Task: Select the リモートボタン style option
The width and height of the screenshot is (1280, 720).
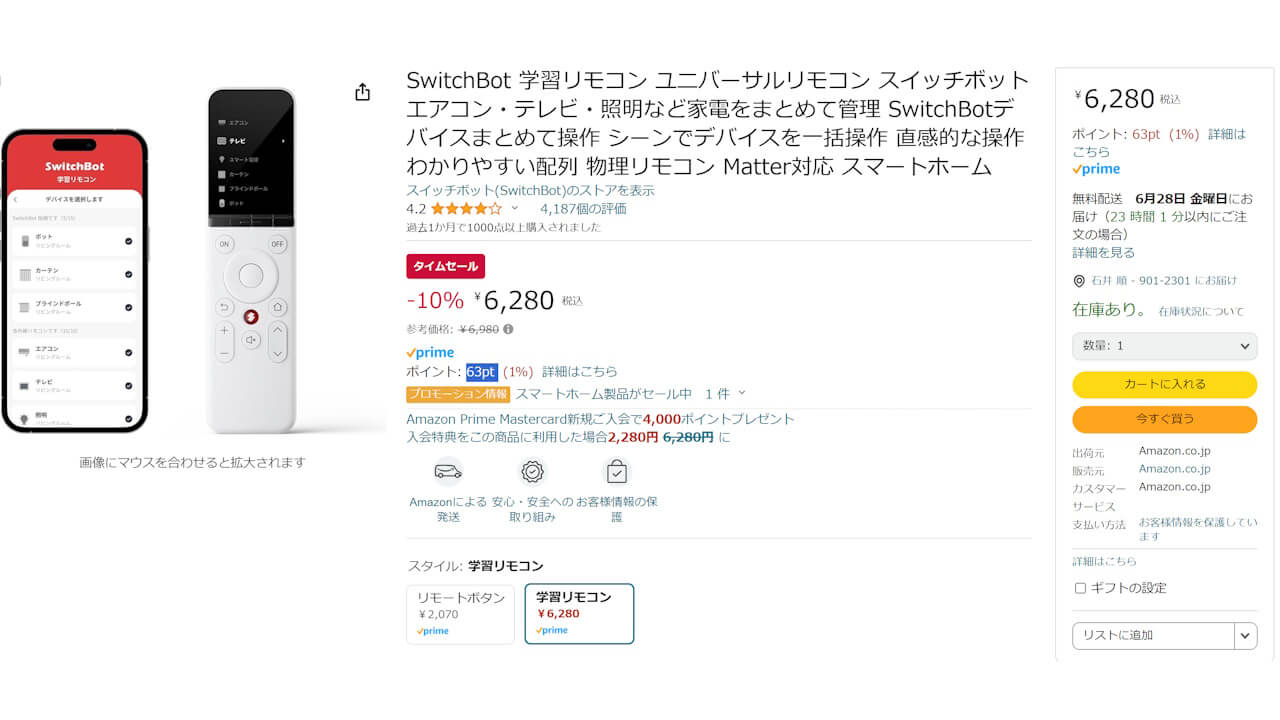Action: tap(460, 614)
